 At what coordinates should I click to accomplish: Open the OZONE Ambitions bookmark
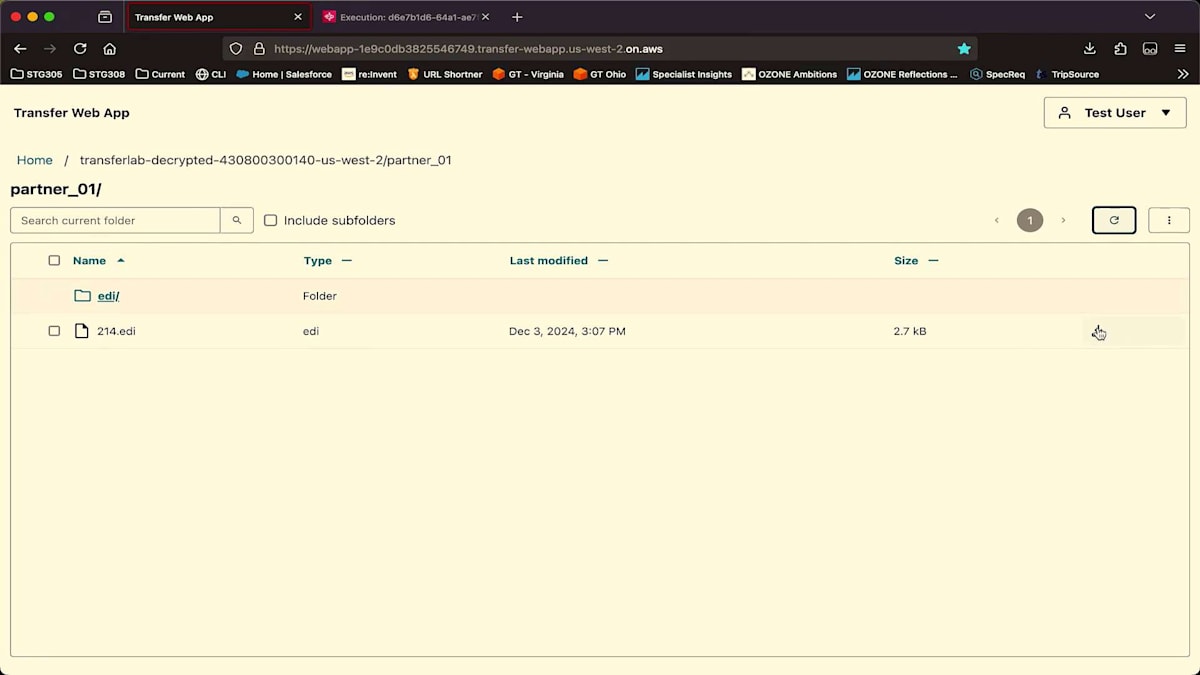tap(790, 74)
